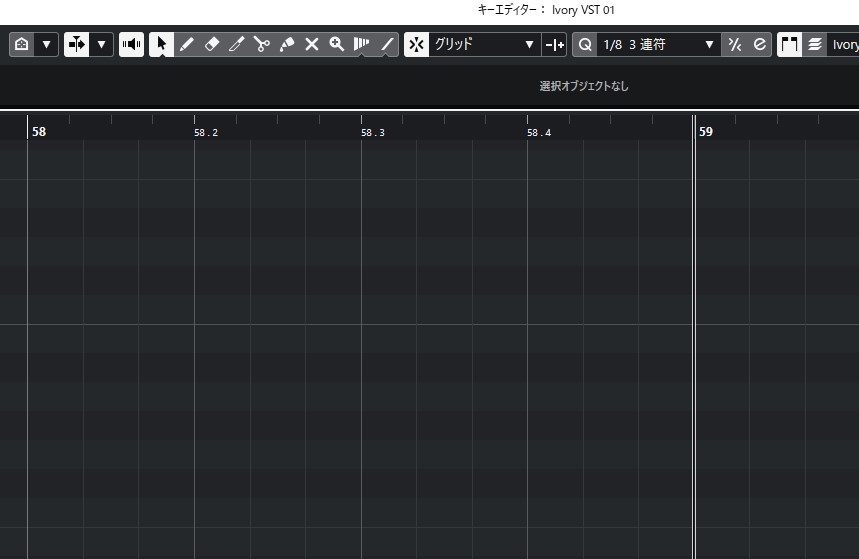Select the Line tool
Screen dimensions: 859x559
tap(387, 45)
